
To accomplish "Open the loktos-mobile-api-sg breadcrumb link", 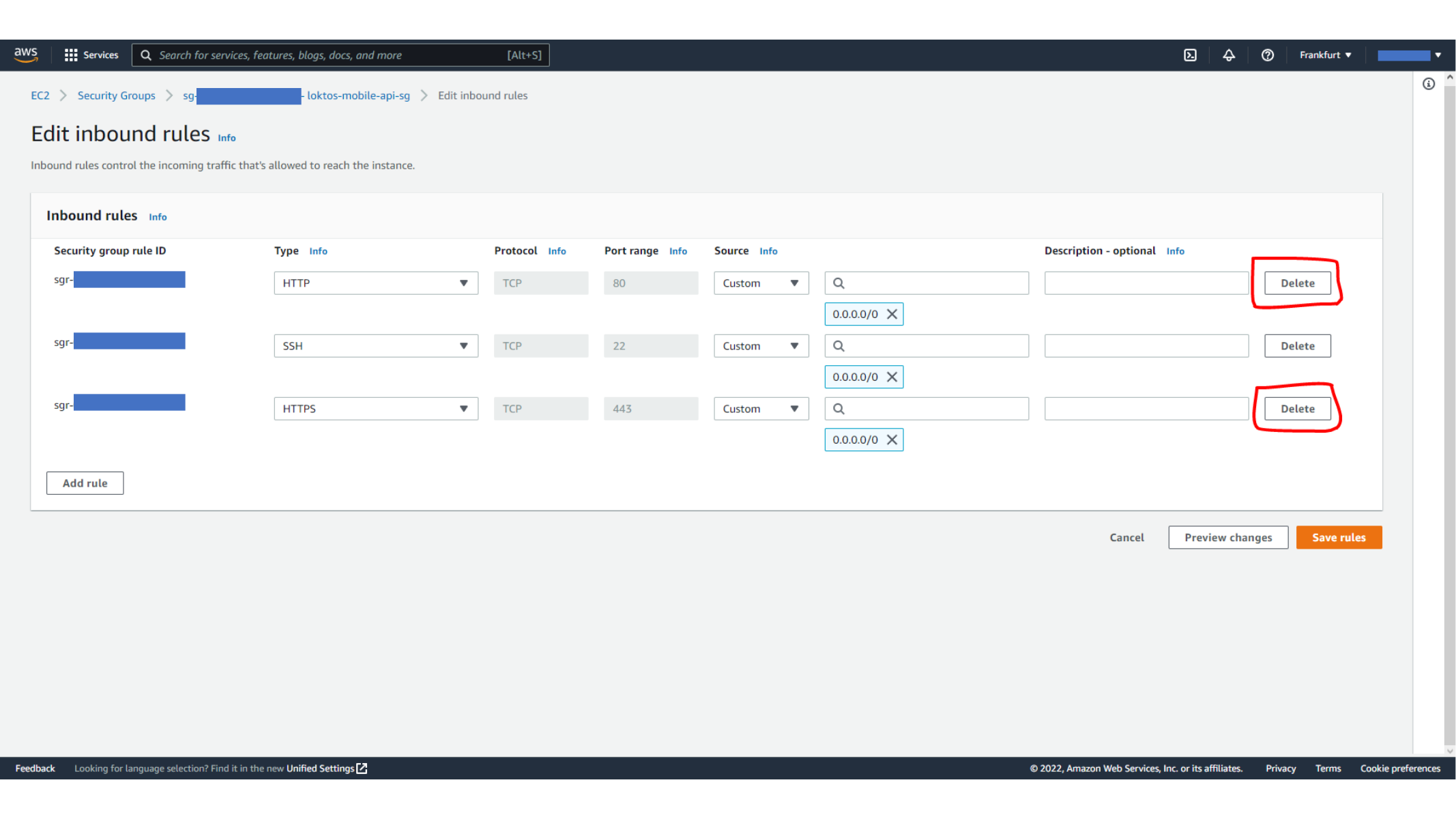I will coord(296,96).
